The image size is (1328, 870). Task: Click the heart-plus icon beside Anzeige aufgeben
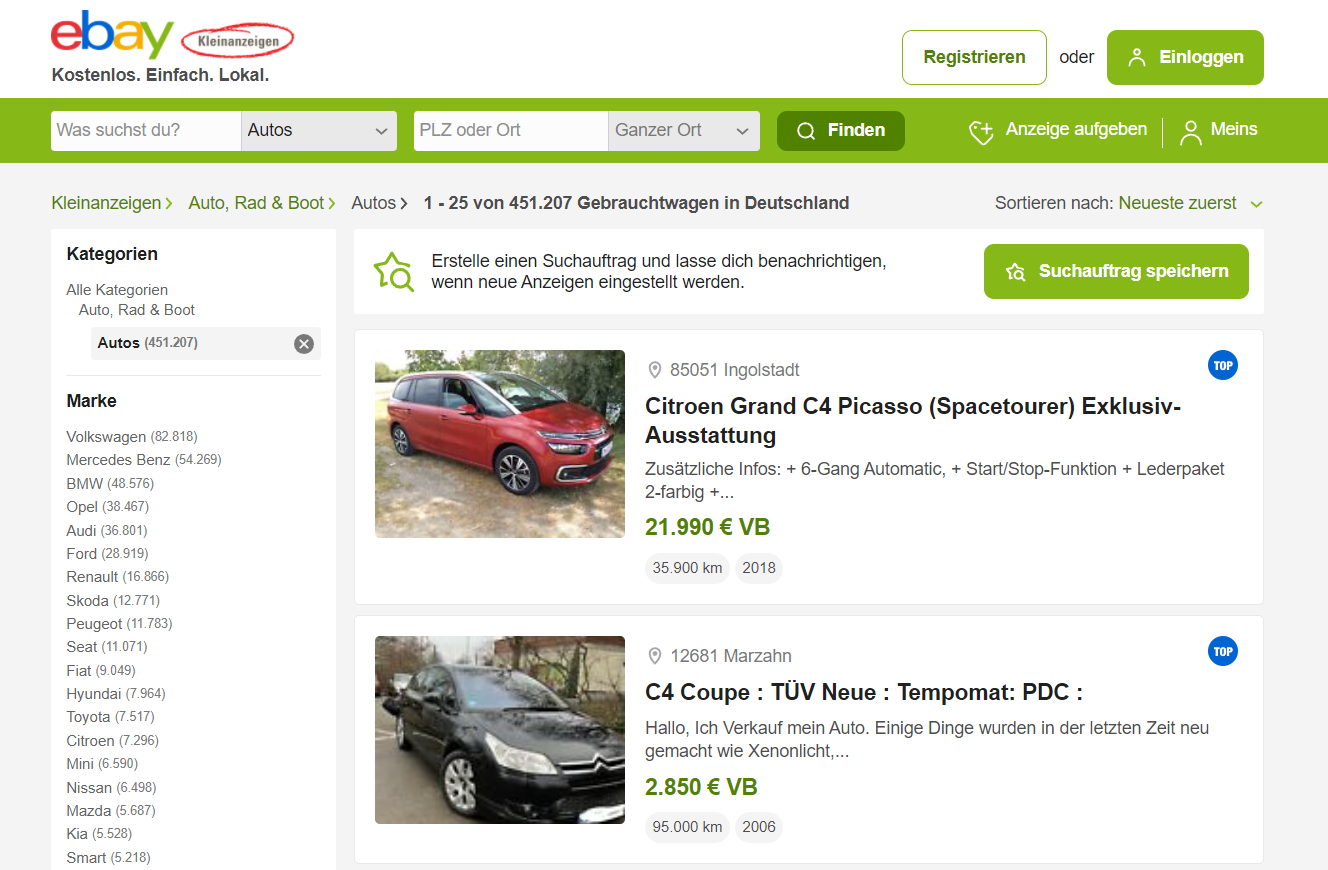pyautogui.click(x=981, y=132)
